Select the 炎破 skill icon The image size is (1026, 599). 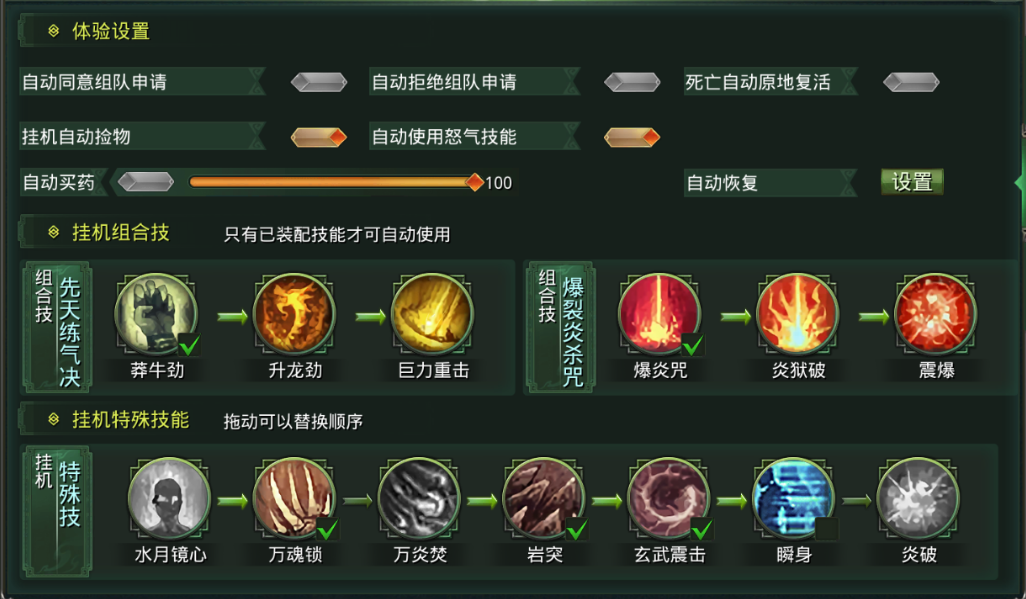[919, 499]
